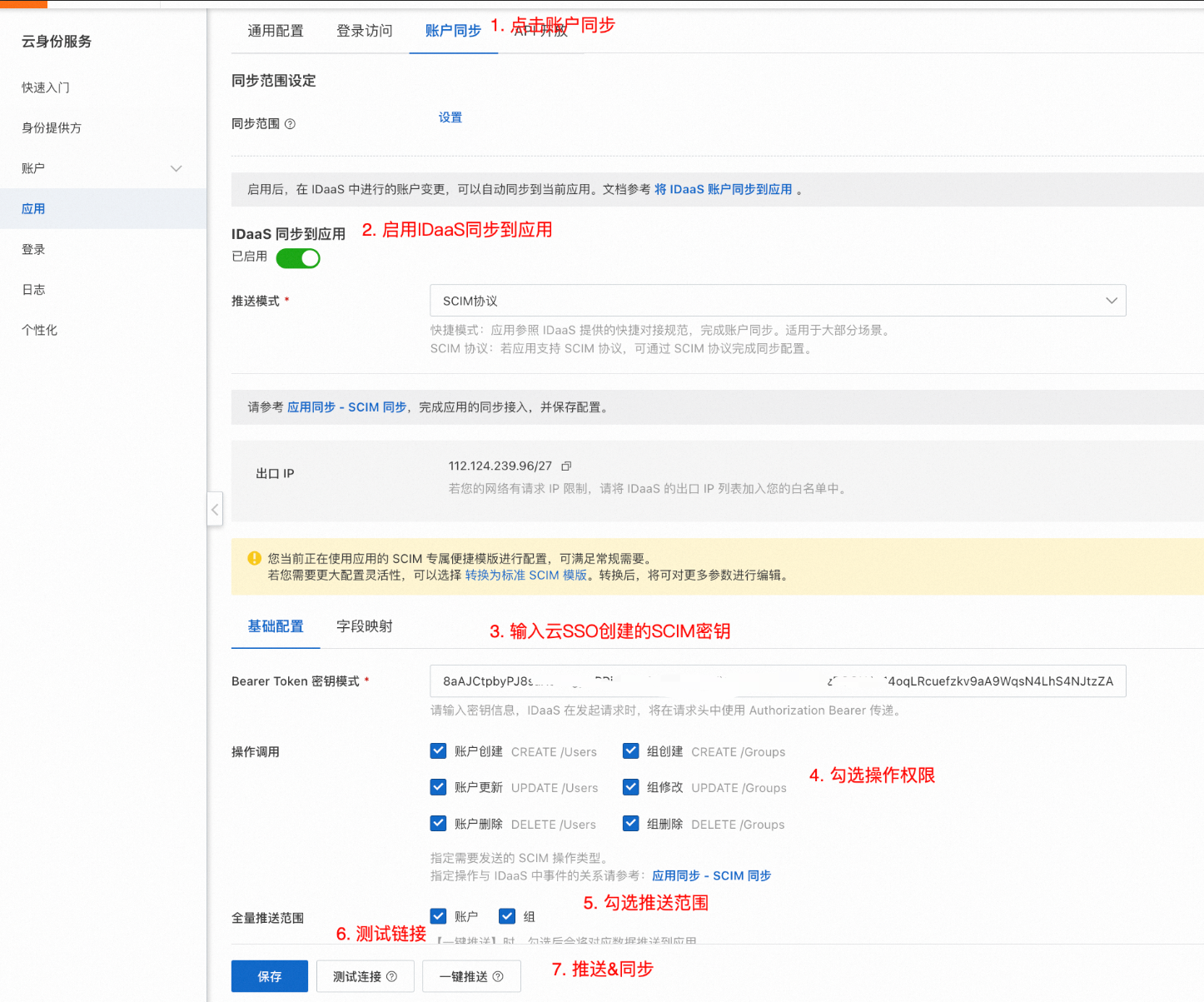The width and height of the screenshot is (1204, 1002).
Task: Click the 云身份服务 sidebar title
Action: click(x=57, y=42)
